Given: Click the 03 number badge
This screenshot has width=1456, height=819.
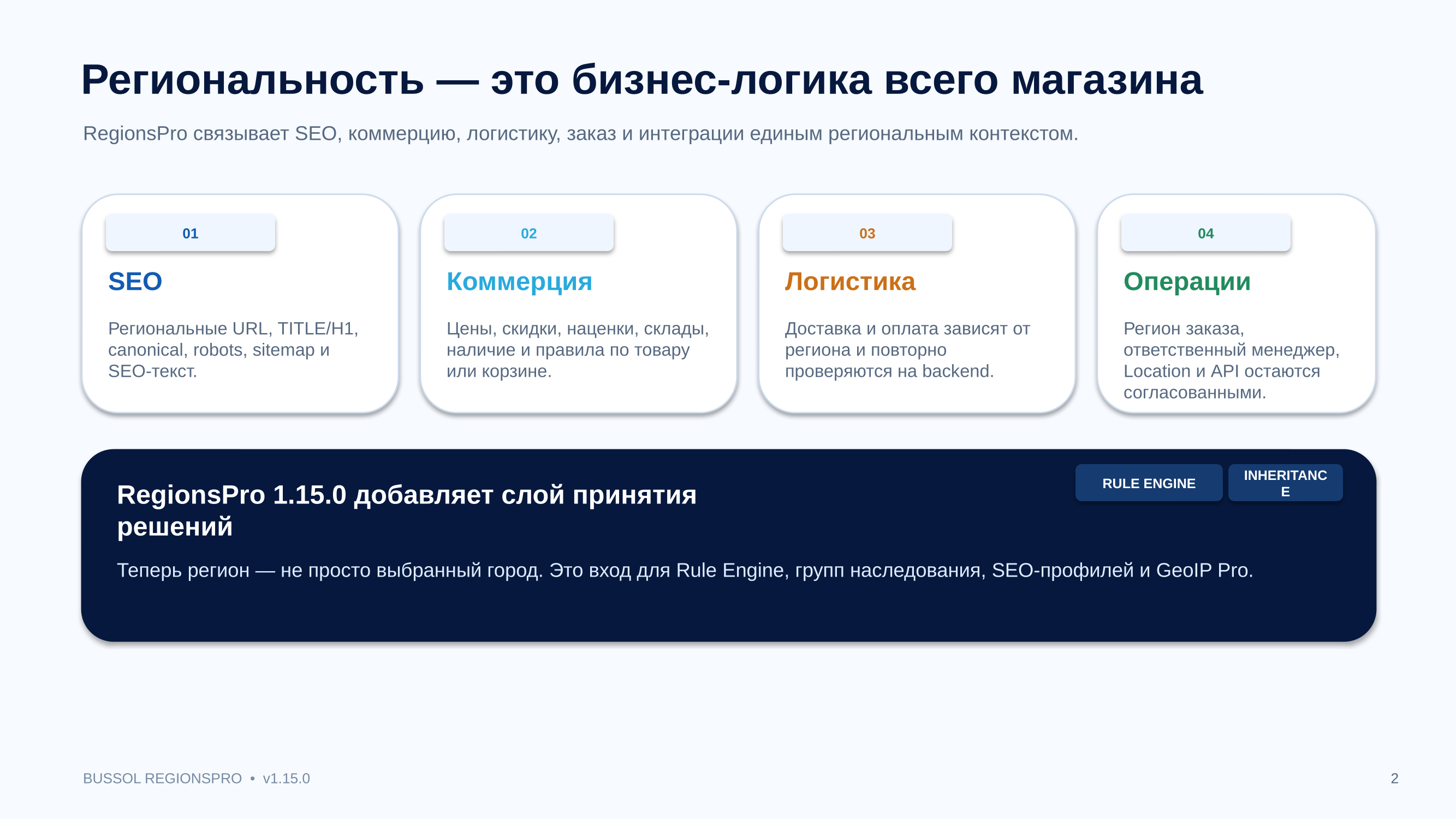Looking at the screenshot, I should pos(867,233).
